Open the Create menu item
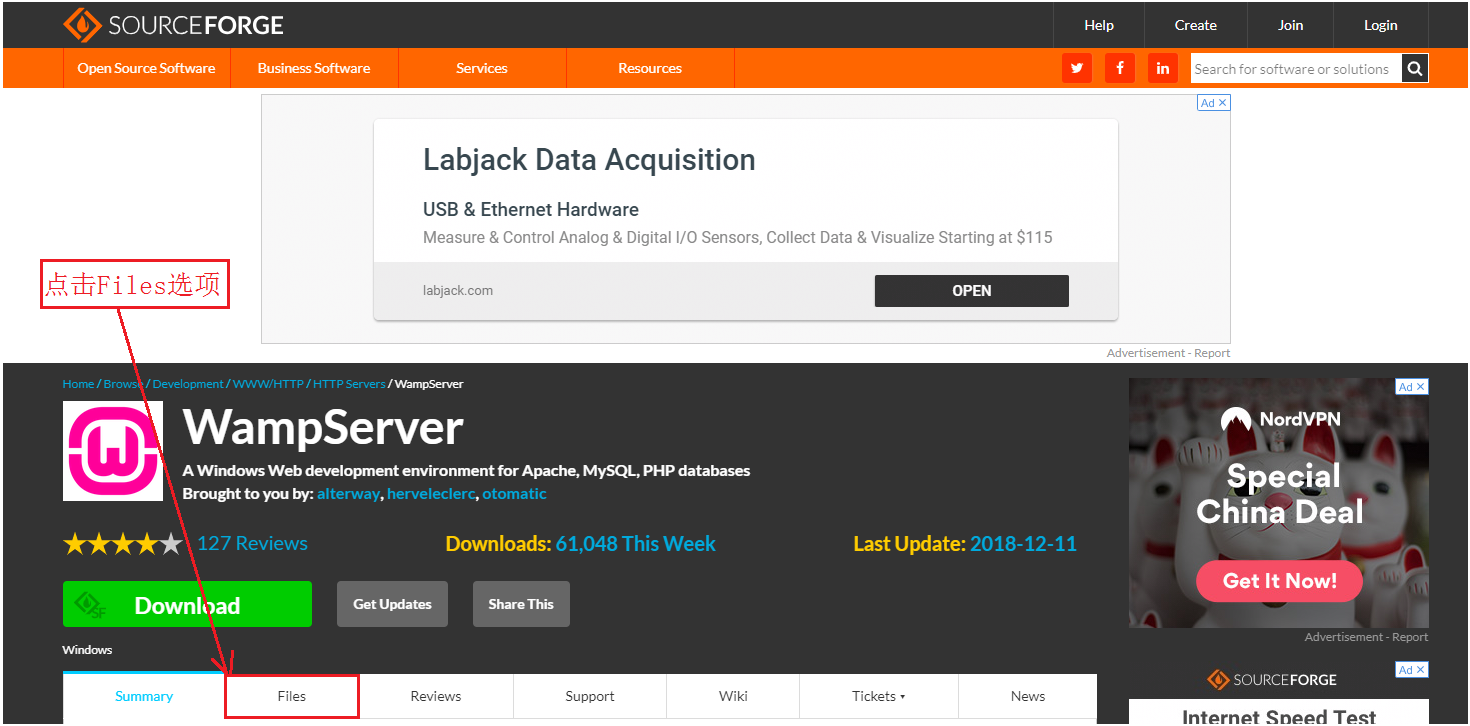Viewport: 1470px width, 726px height. (1196, 25)
